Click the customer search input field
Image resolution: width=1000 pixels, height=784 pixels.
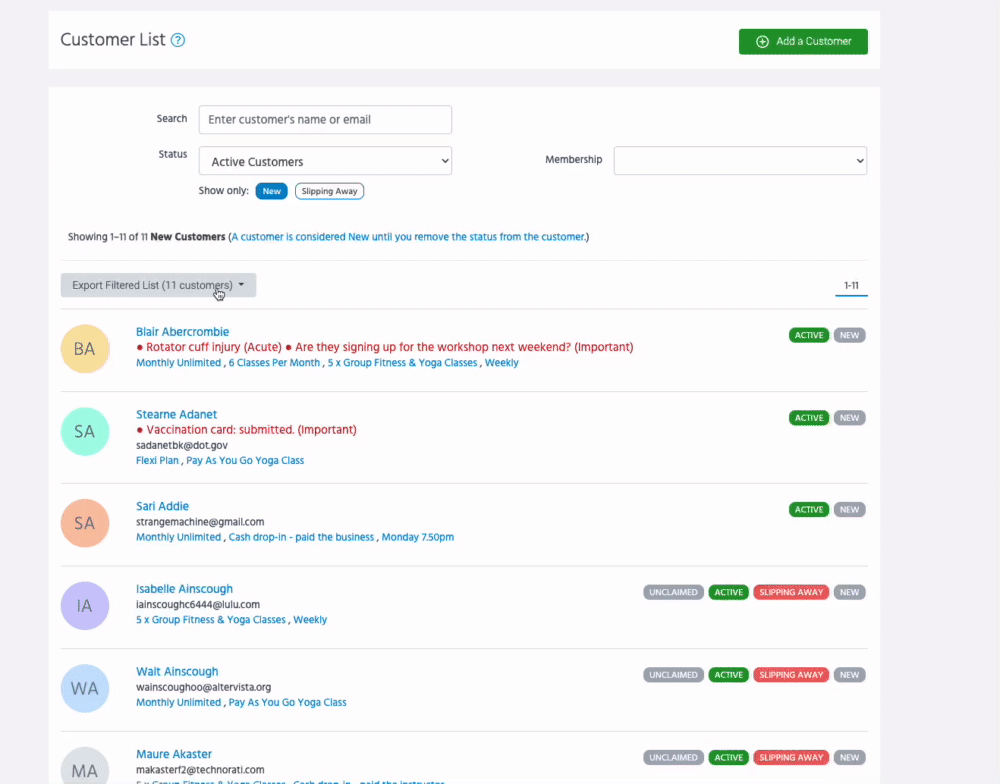325,120
